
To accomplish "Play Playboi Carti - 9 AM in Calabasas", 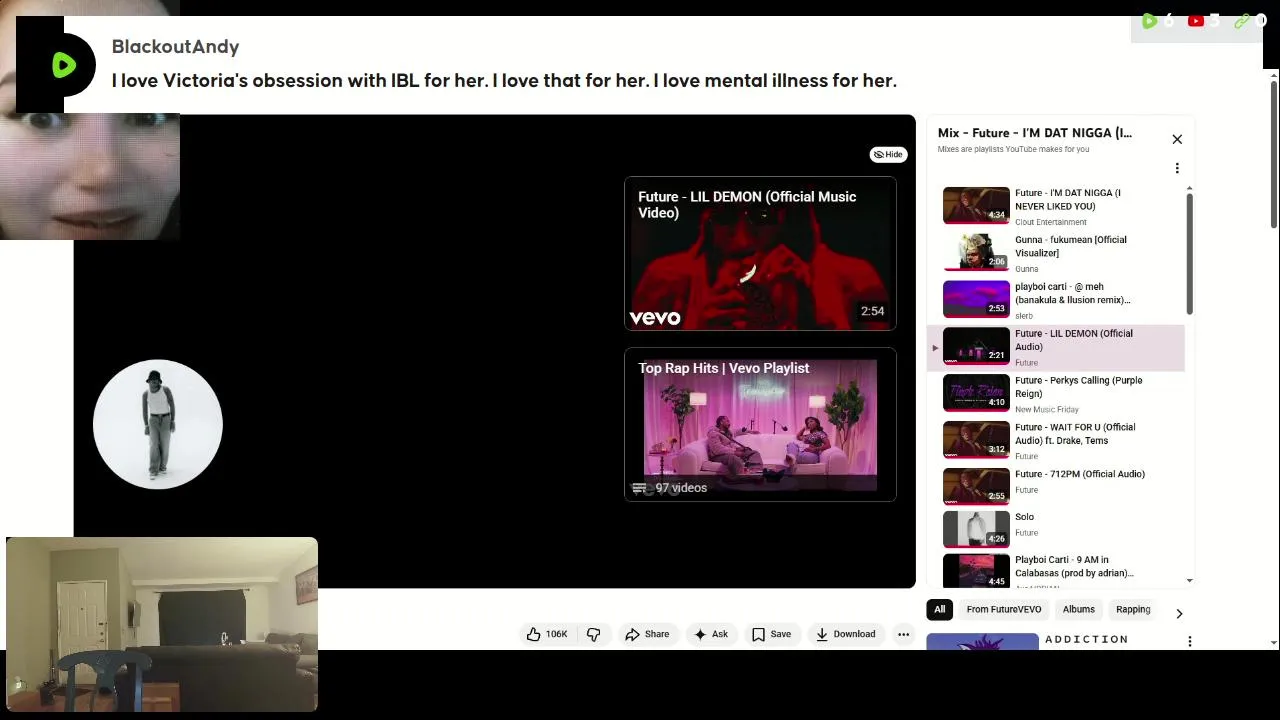I will 1074,566.
